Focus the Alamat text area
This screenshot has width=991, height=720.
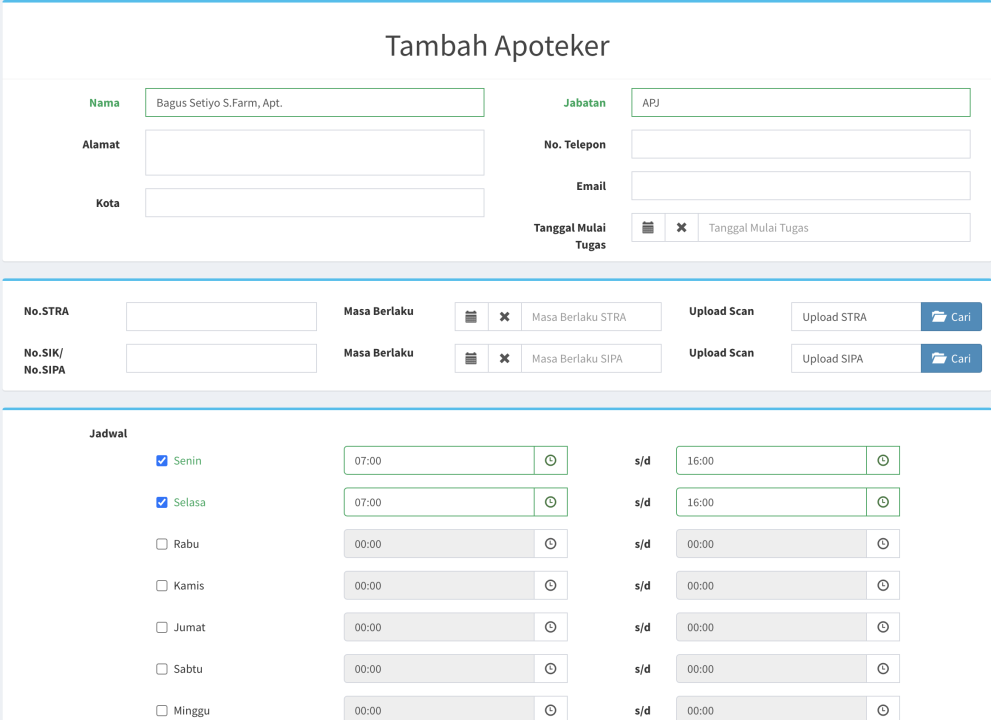coord(314,153)
